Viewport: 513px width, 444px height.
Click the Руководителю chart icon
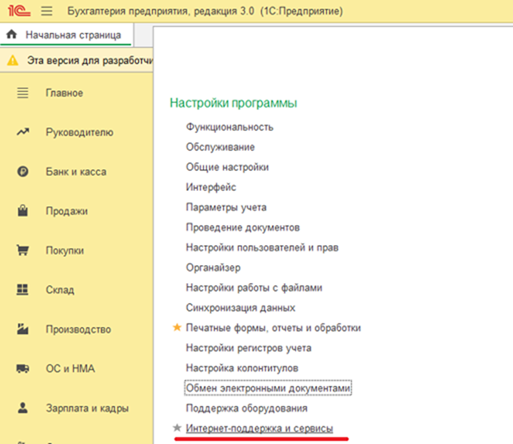point(23,132)
